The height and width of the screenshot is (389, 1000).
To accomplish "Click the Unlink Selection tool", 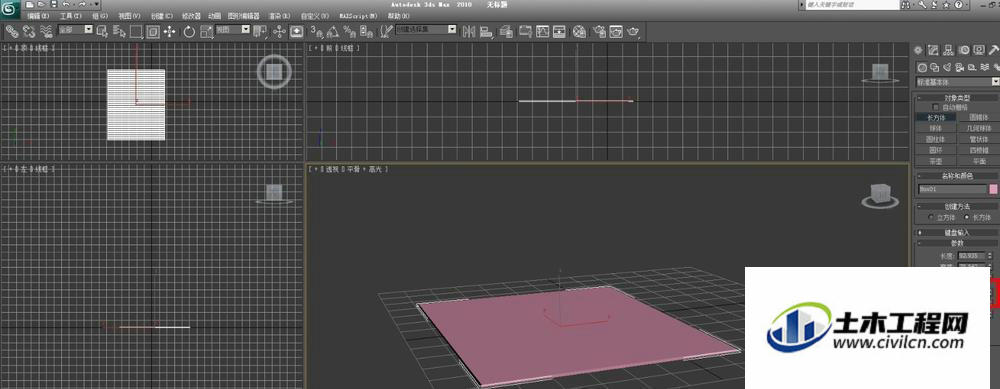I will tap(29, 31).
